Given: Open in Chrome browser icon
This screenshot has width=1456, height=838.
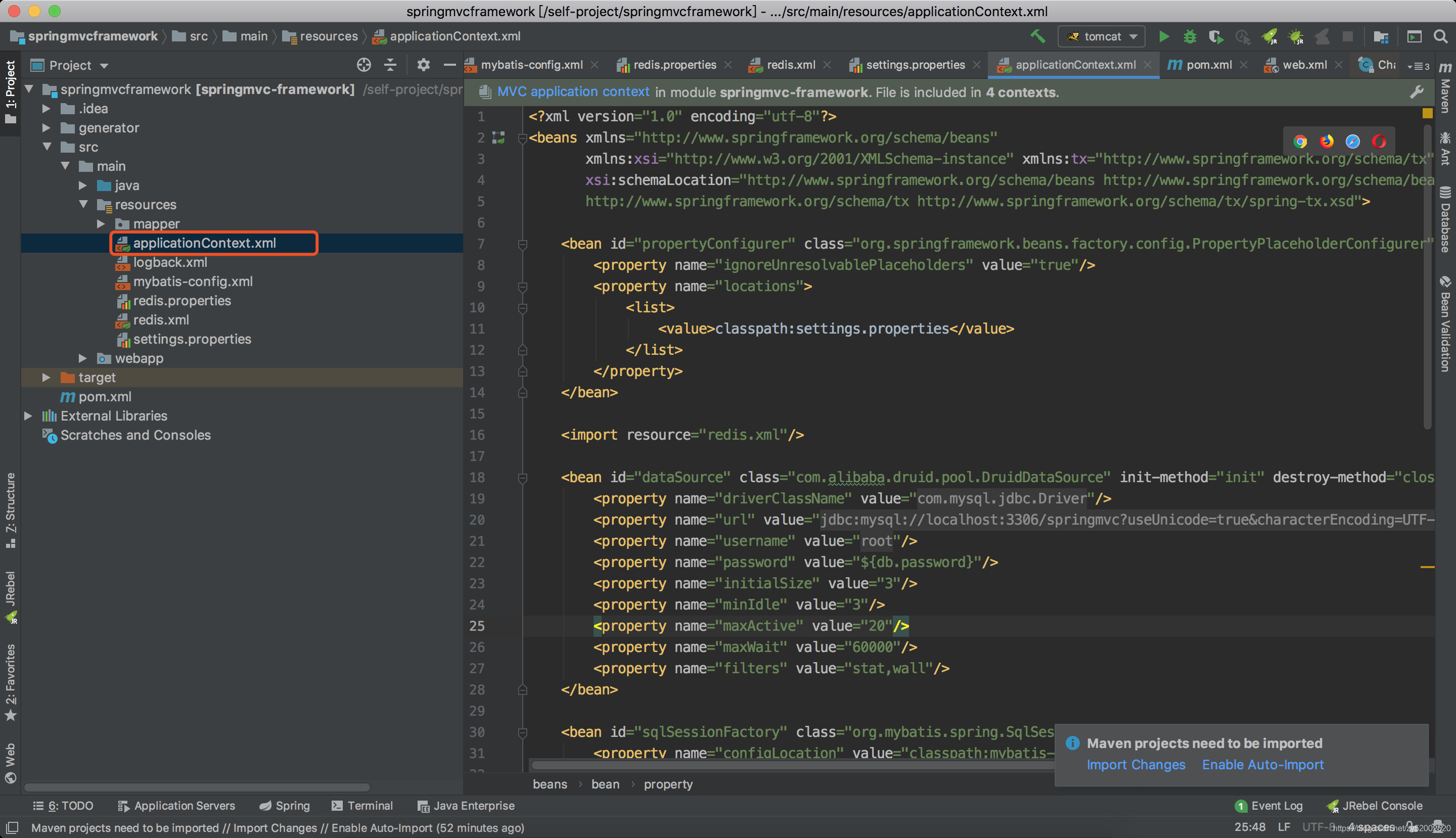Looking at the screenshot, I should coord(1300,142).
